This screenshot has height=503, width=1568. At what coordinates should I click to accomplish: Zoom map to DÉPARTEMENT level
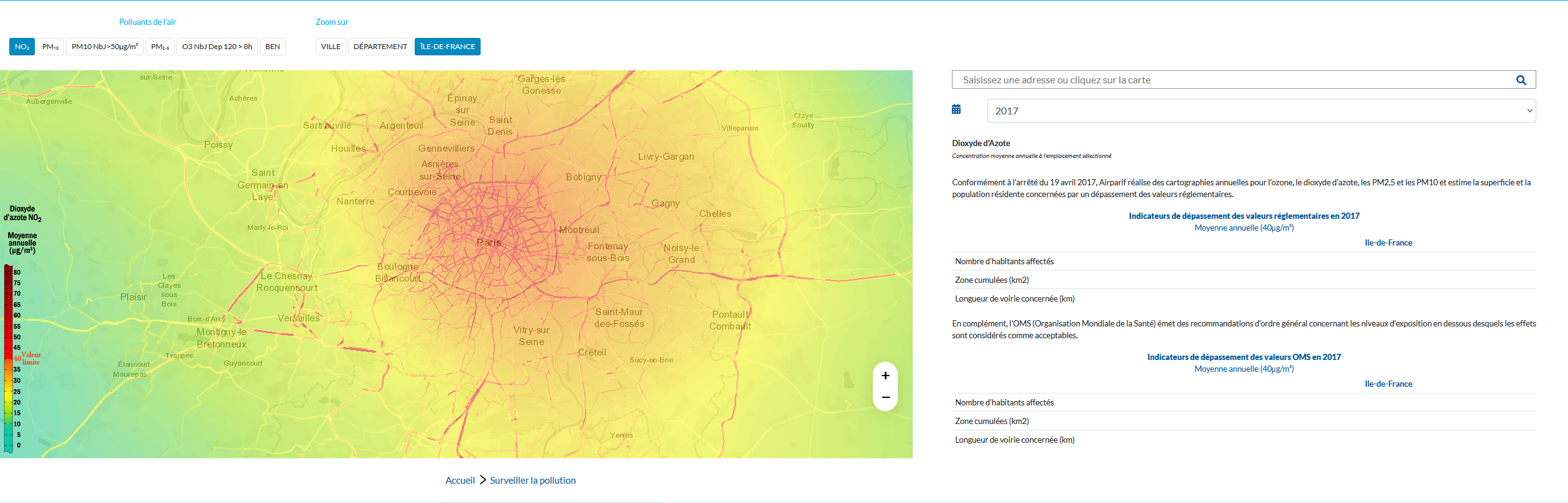click(380, 47)
